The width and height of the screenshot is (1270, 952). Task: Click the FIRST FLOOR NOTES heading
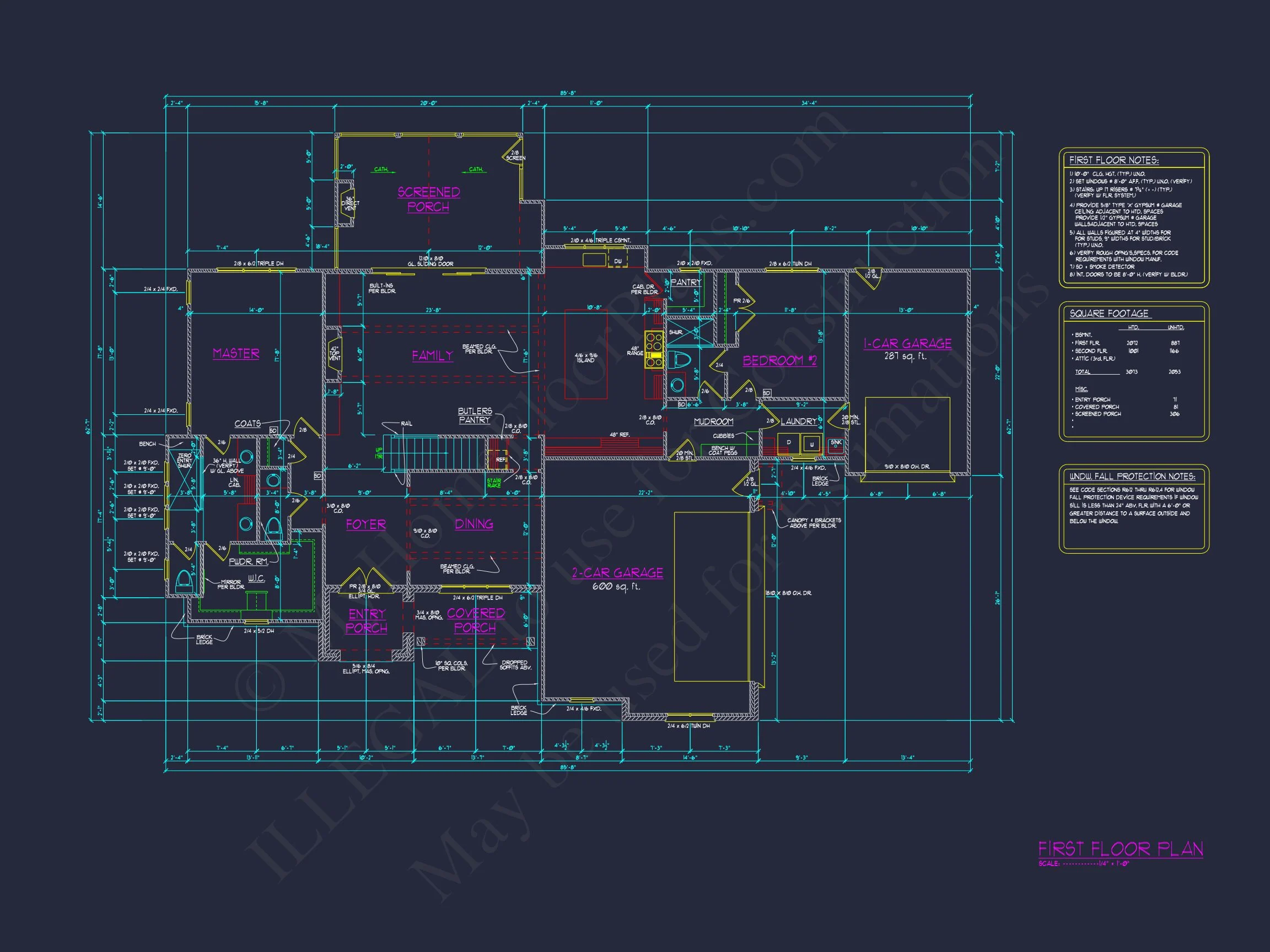coord(1113,160)
